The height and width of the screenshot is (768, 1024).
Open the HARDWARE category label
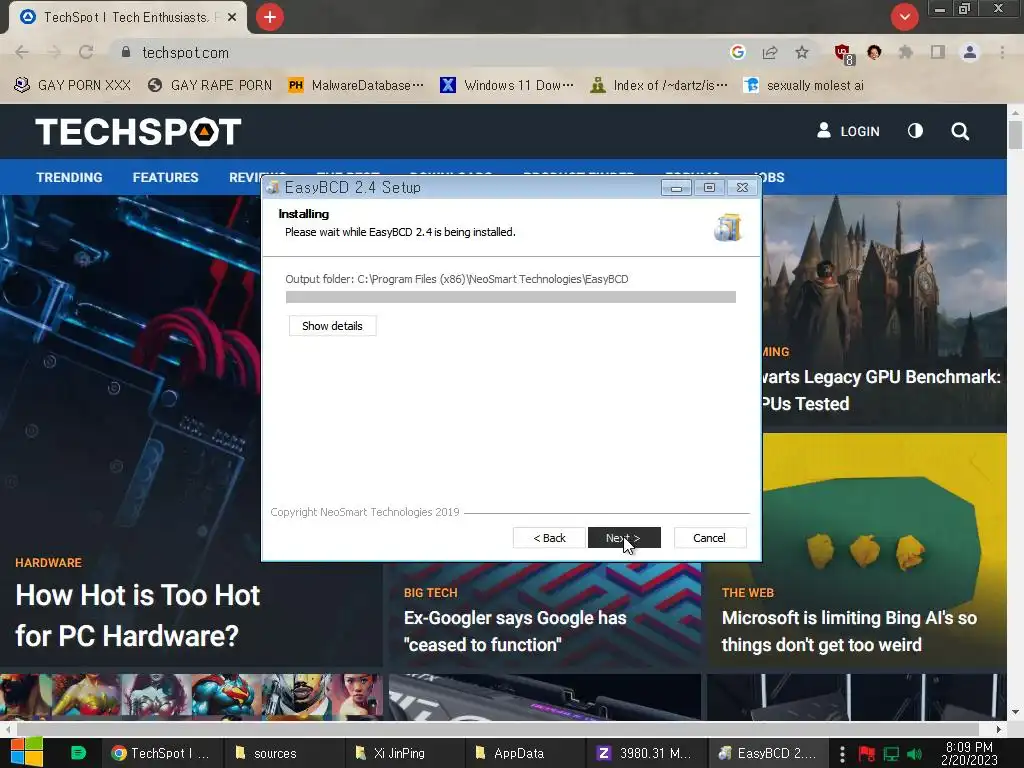coord(48,563)
